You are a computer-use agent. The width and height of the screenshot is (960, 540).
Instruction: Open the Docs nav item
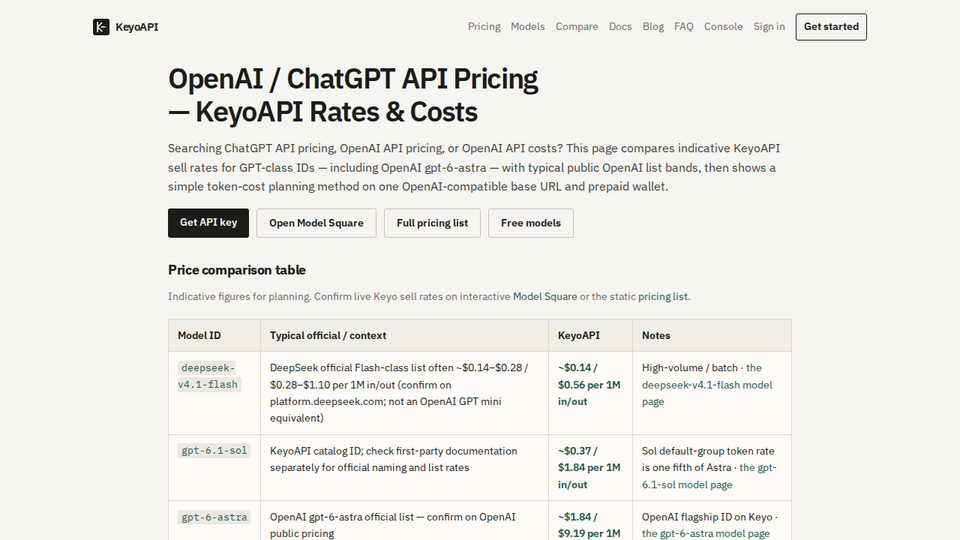click(x=620, y=26)
